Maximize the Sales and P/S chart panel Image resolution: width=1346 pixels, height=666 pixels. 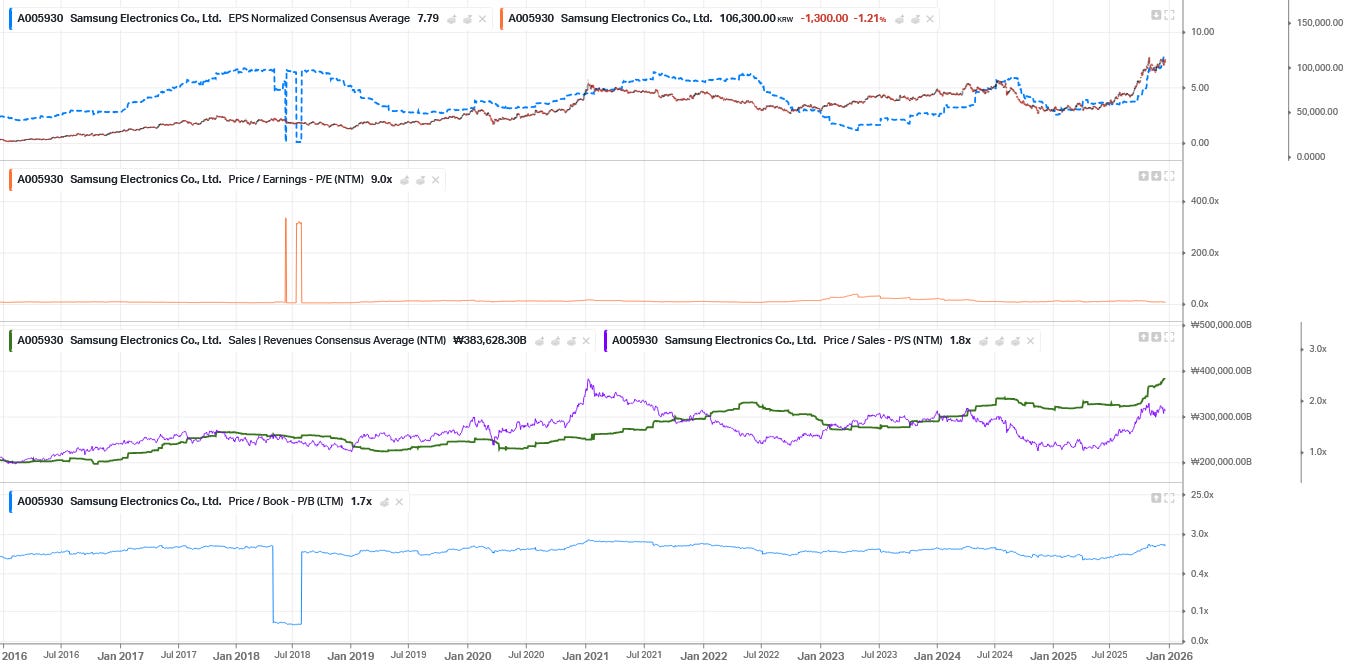[1169, 337]
